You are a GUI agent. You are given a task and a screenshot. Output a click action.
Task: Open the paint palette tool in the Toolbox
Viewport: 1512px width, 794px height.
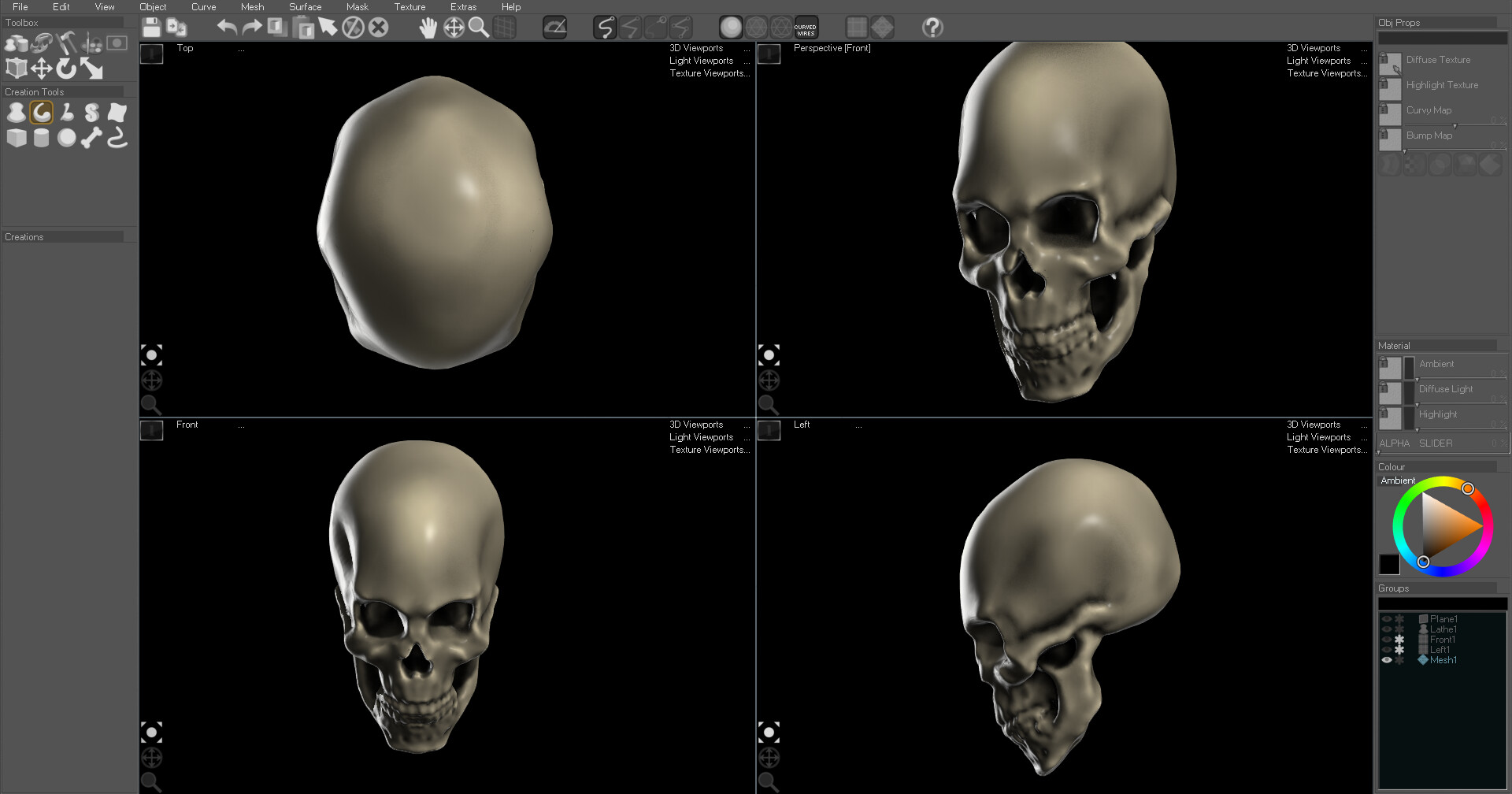coord(92,43)
